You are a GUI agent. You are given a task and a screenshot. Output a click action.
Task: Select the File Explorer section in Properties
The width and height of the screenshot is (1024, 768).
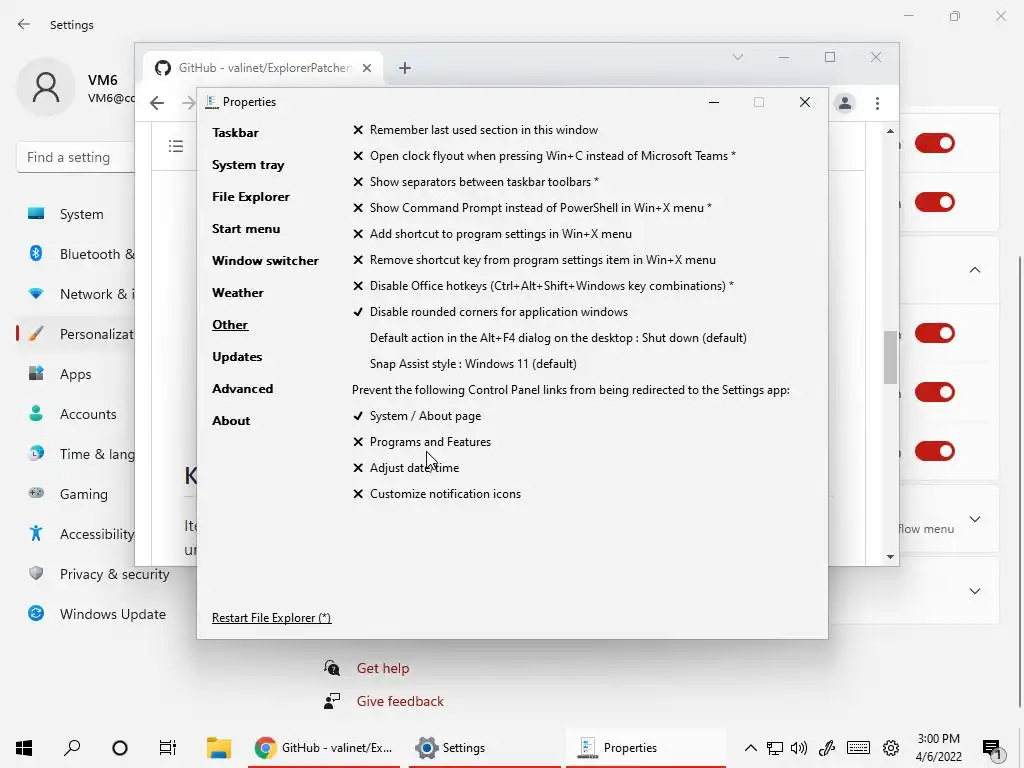click(250, 197)
